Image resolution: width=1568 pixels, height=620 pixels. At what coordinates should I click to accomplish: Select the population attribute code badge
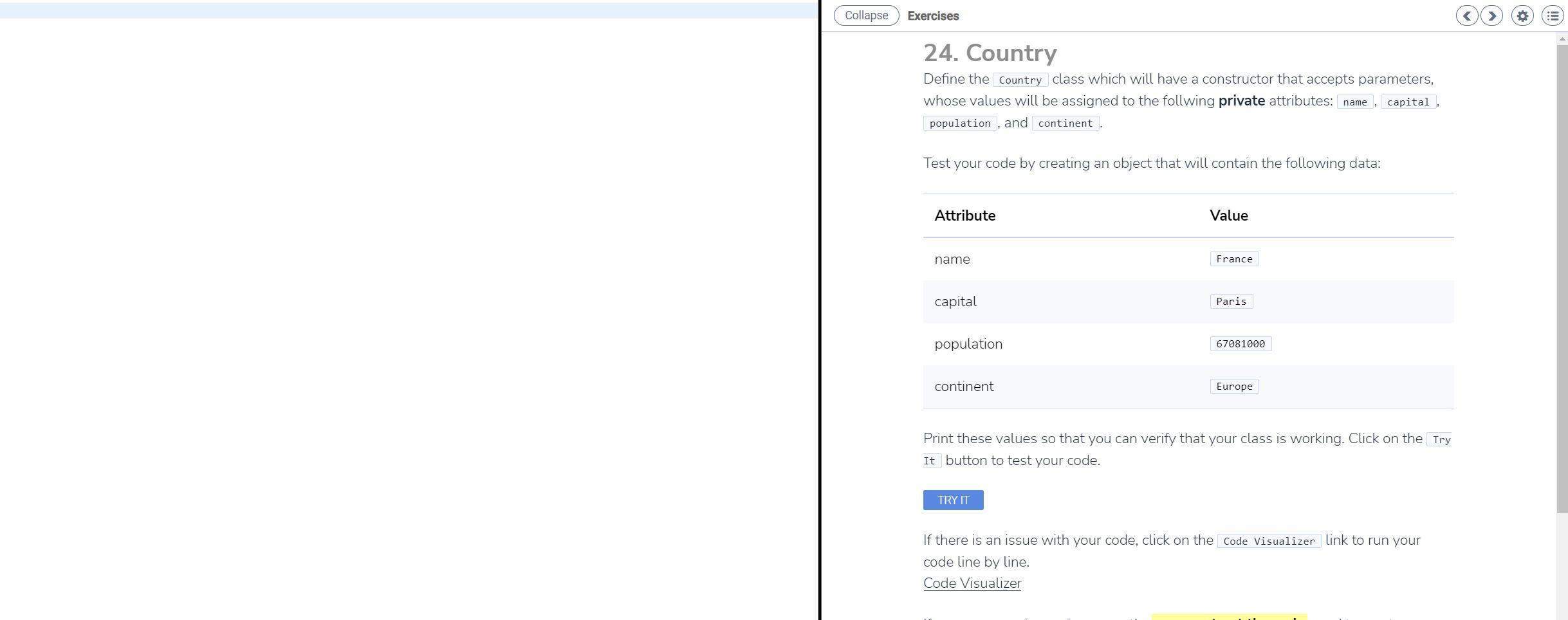click(959, 123)
